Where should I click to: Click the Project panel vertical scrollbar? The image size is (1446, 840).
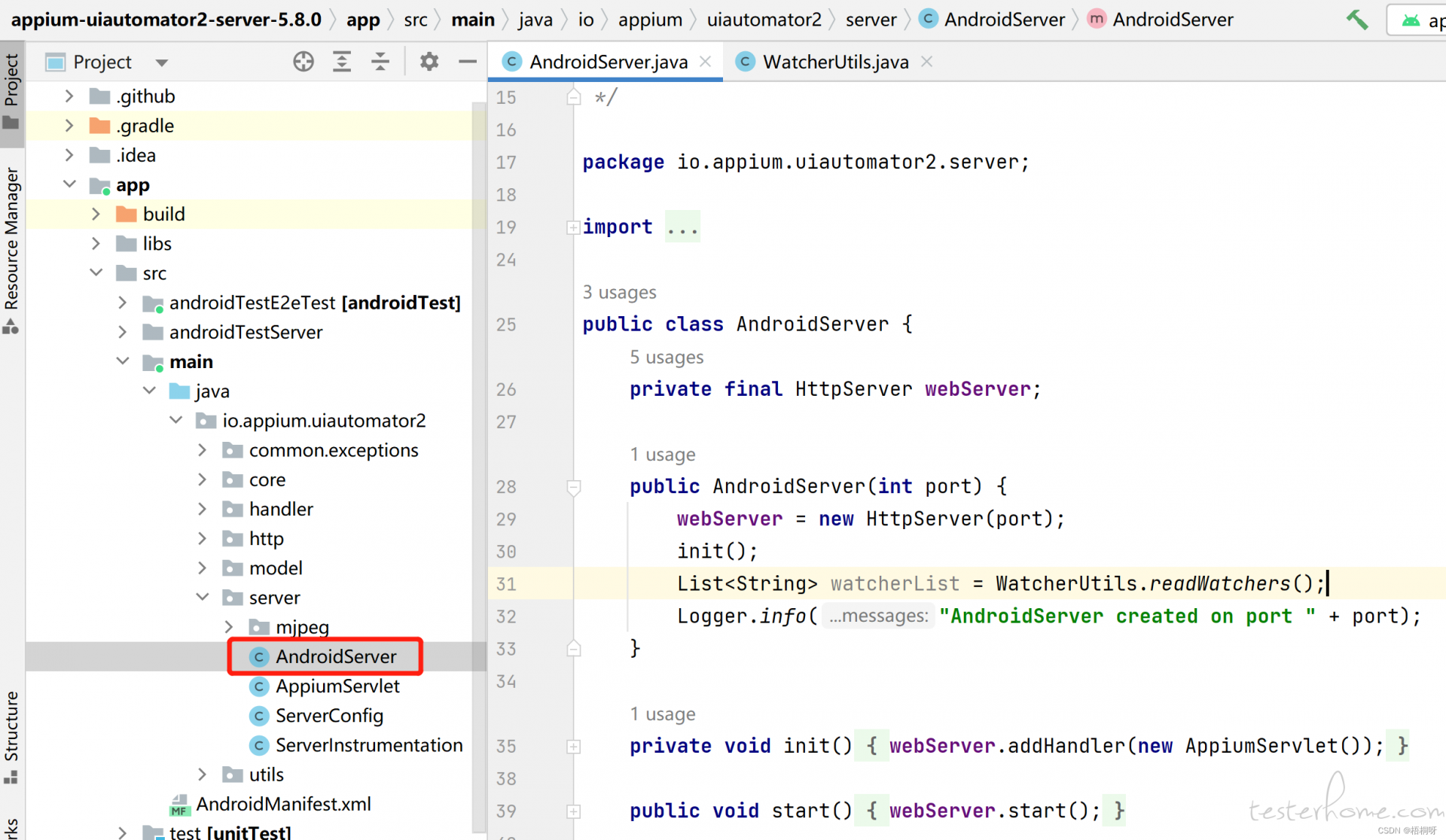(479, 467)
